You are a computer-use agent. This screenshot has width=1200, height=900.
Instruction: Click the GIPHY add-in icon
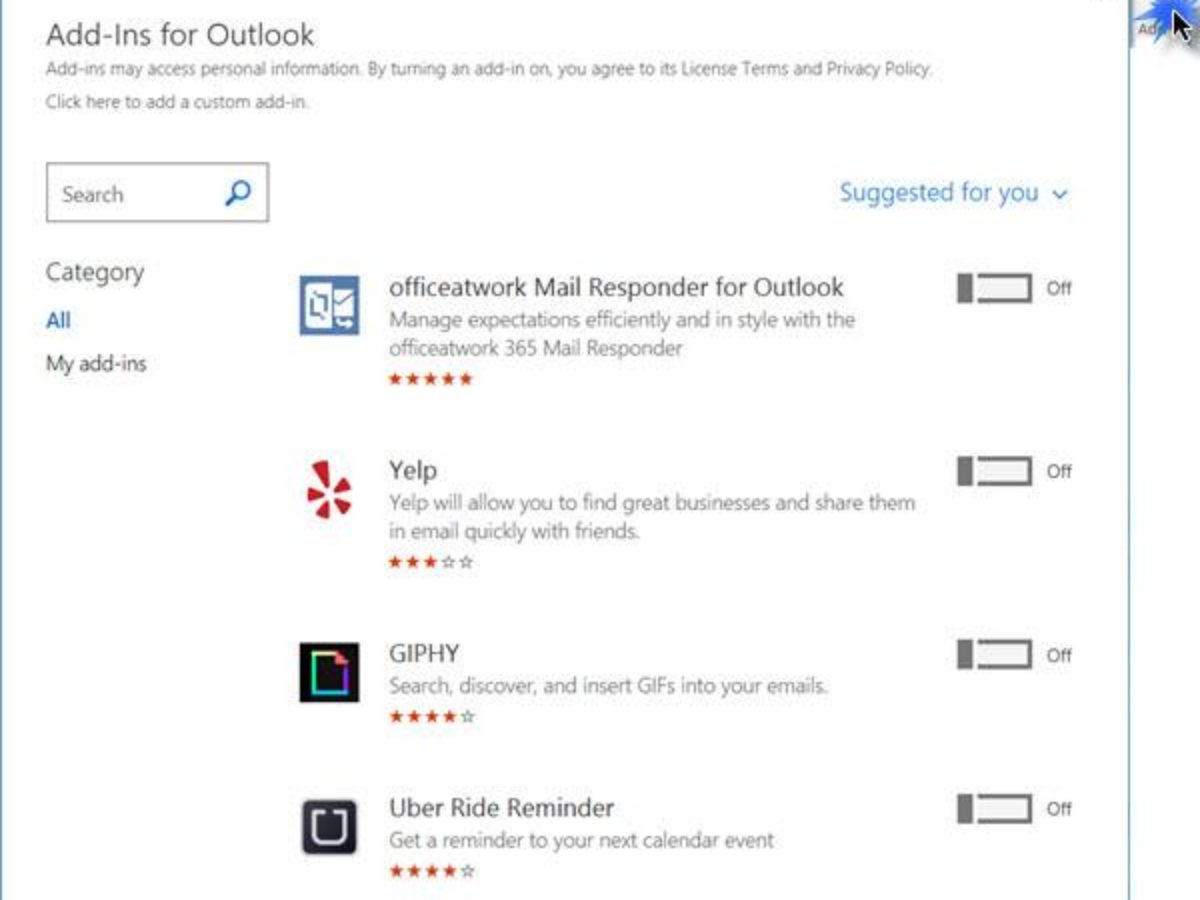329,672
